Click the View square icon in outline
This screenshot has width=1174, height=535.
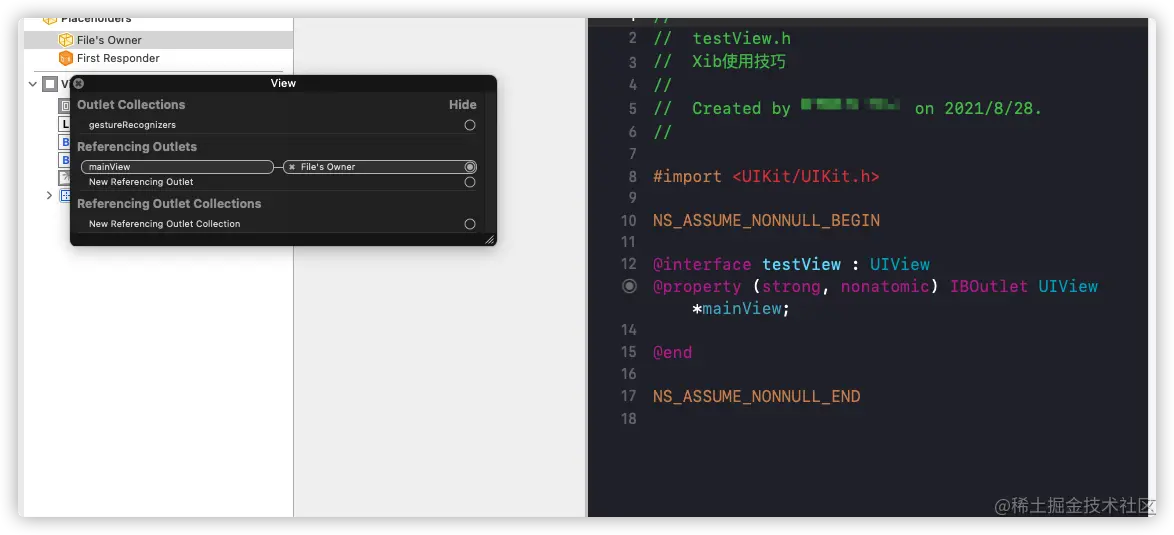pyautogui.click(x=49, y=84)
